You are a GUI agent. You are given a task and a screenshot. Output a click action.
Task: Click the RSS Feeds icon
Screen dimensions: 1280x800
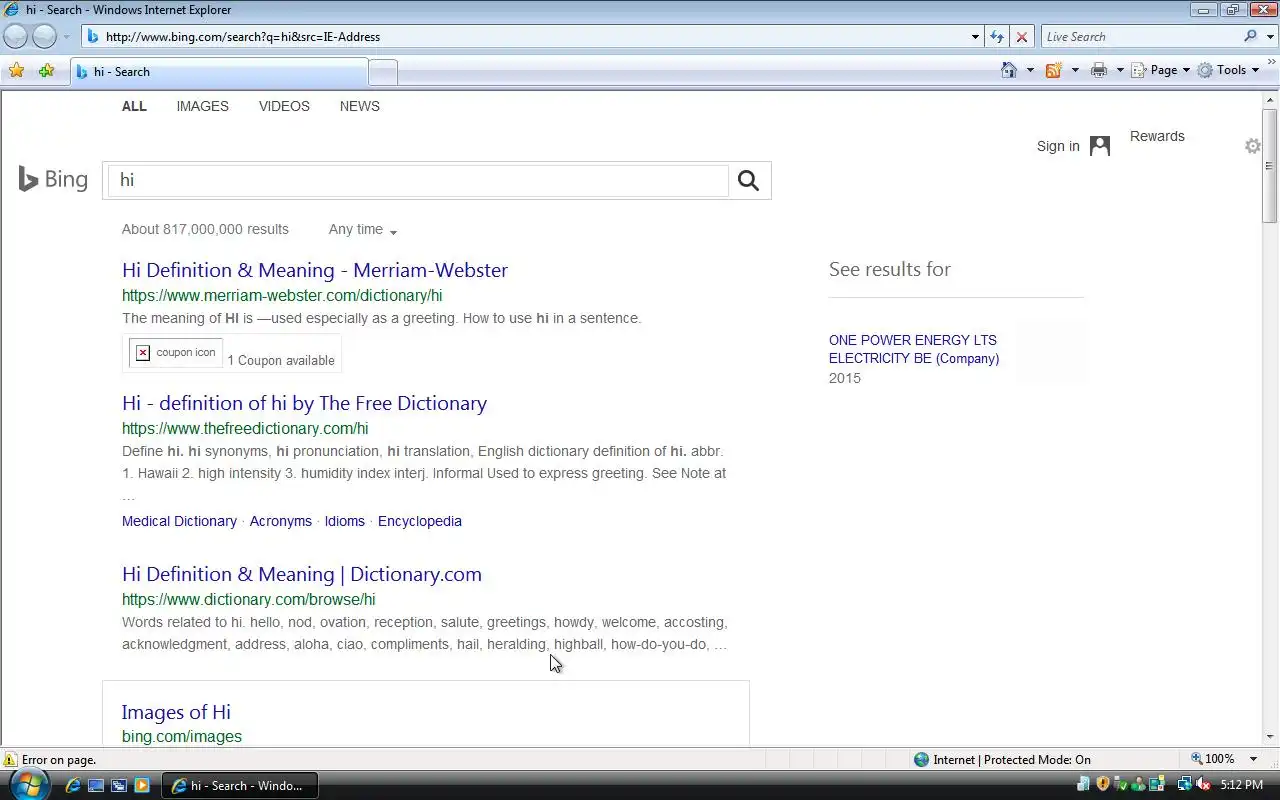click(1053, 70)
